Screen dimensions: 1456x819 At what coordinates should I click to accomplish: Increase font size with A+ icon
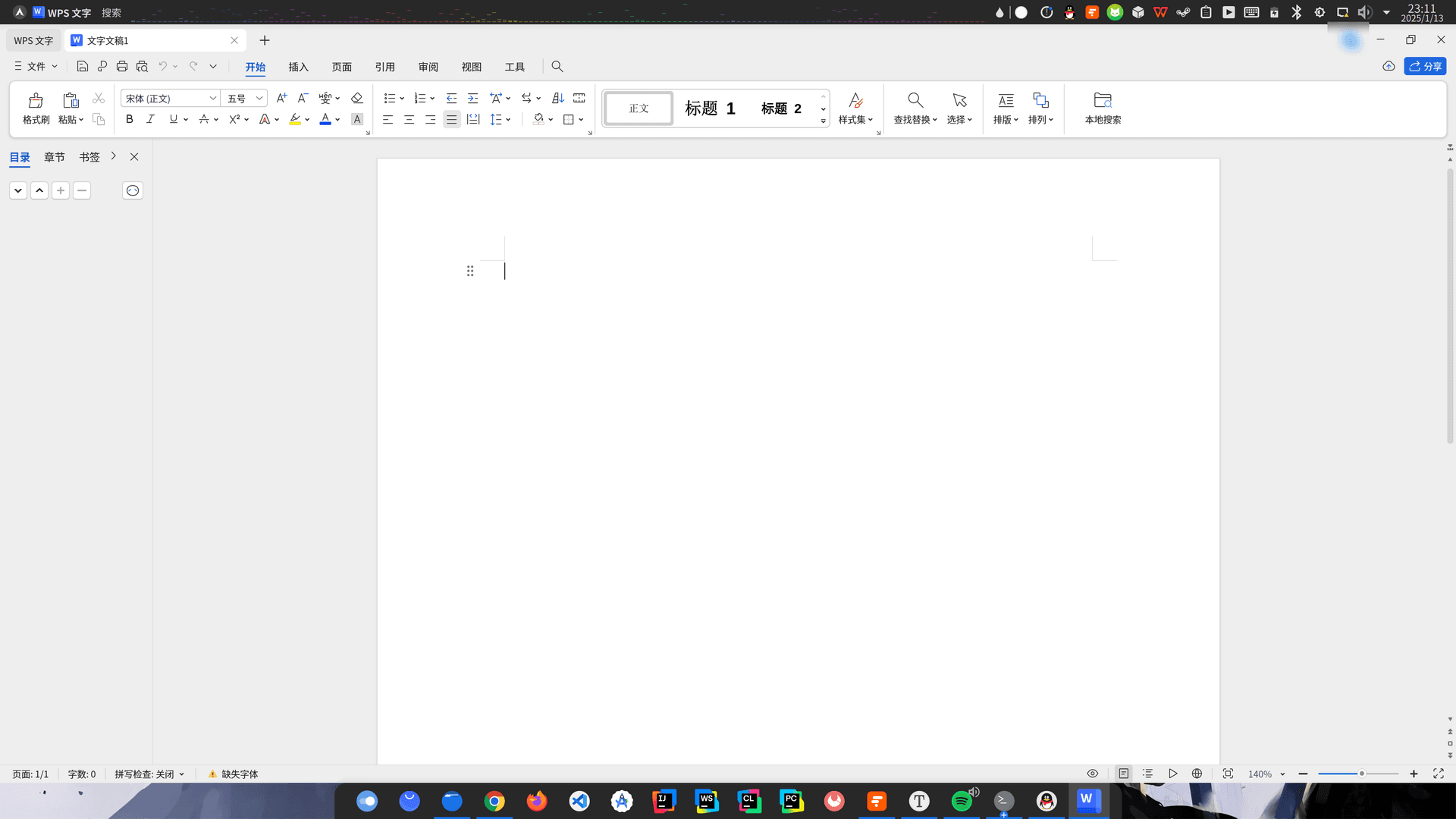pos(281,98)
